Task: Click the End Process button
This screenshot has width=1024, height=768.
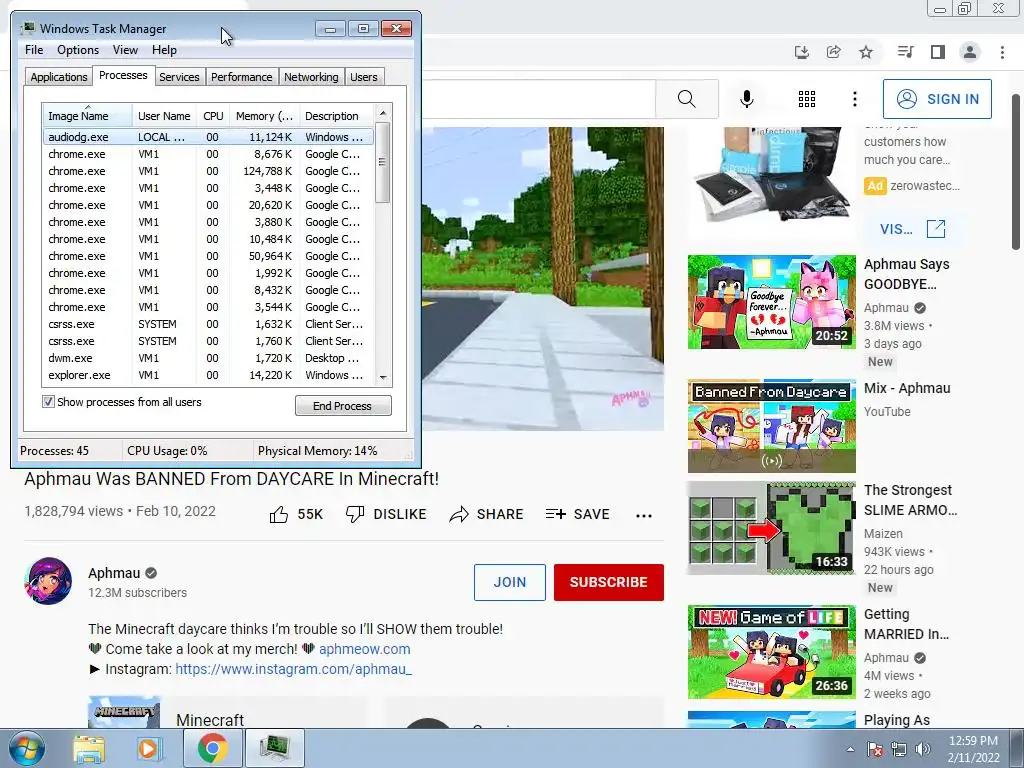Action: [x=343, y=406]
